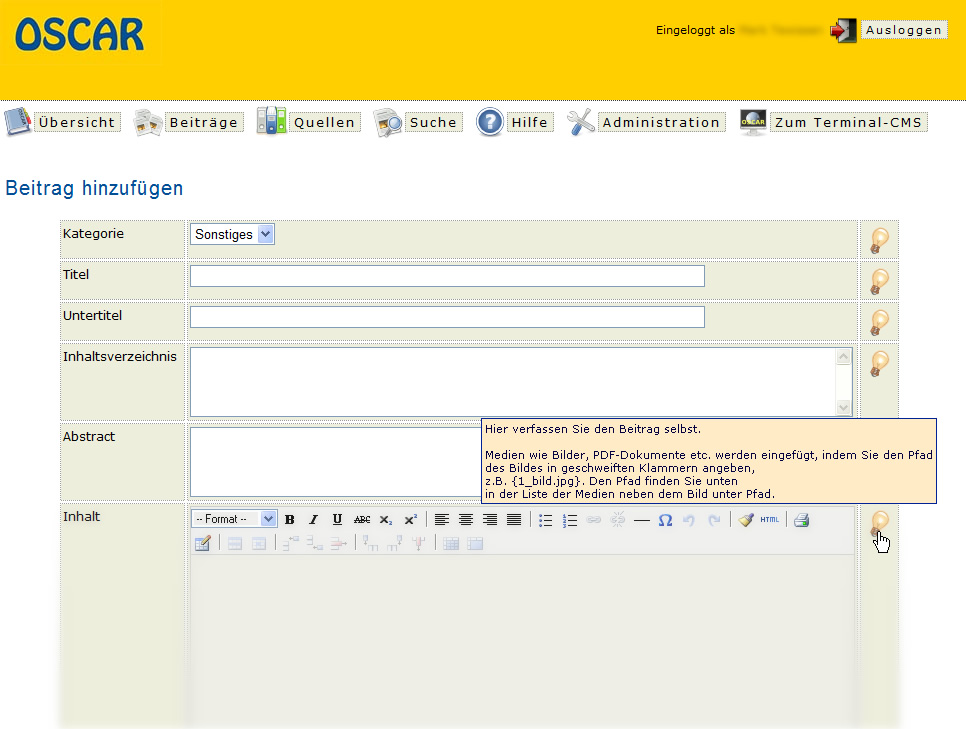Go to the Quellen section

tap(324, 123)
